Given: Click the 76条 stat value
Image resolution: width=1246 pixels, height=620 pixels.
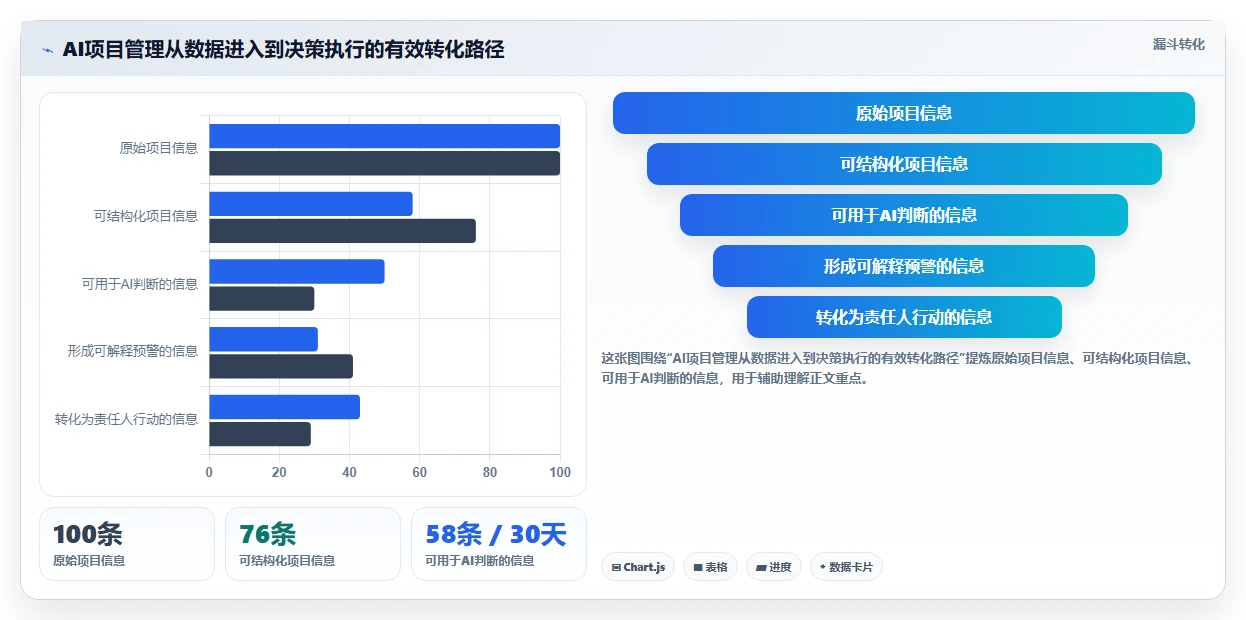Looking at the screenshot, I should 268,535.
